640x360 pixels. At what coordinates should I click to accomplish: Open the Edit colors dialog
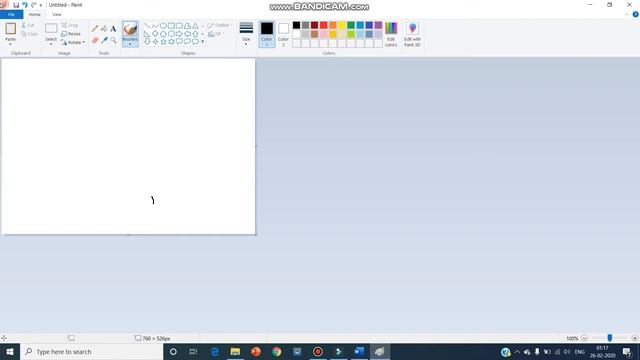pos(391,34)
